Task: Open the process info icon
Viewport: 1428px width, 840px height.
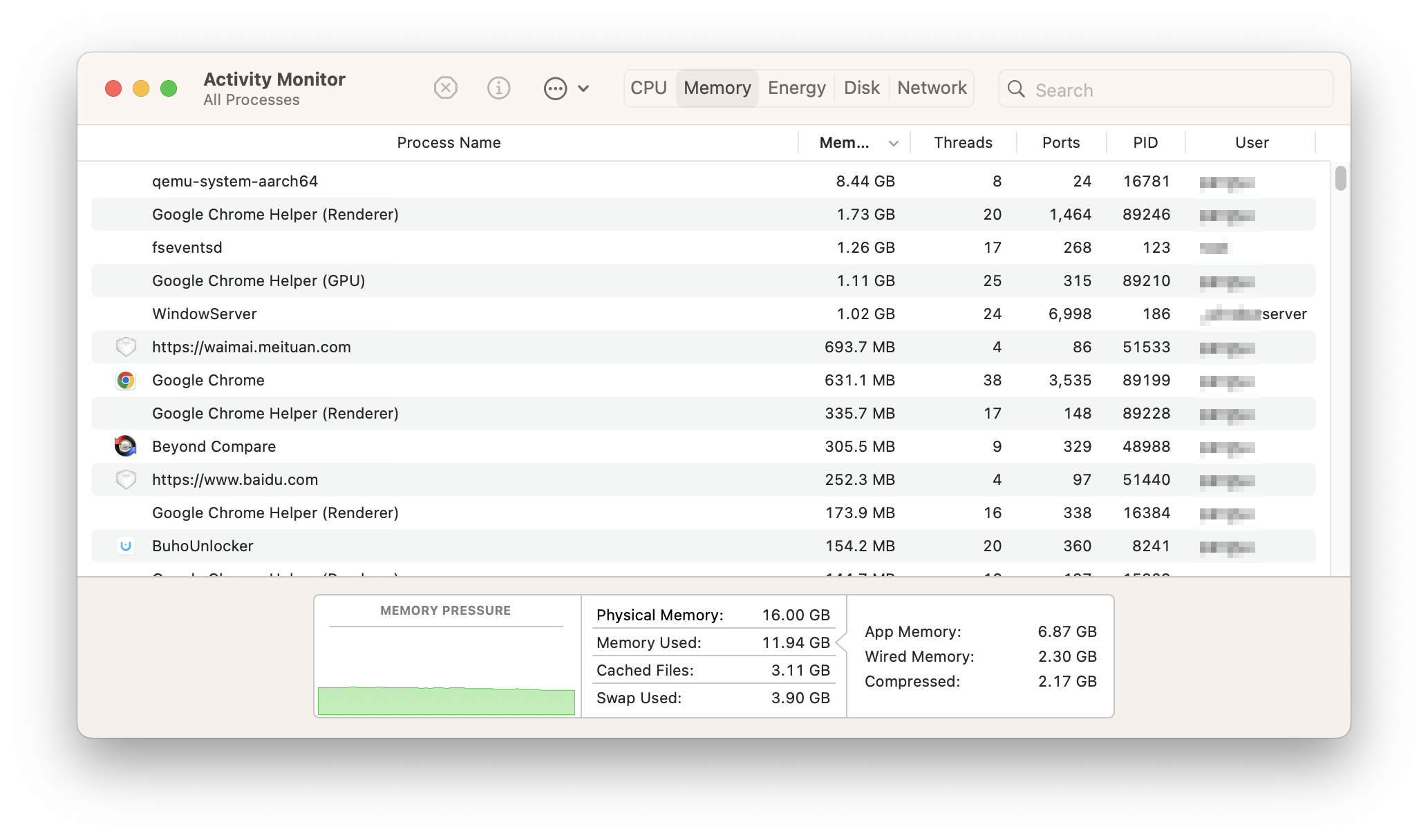Action: [498, 88]
